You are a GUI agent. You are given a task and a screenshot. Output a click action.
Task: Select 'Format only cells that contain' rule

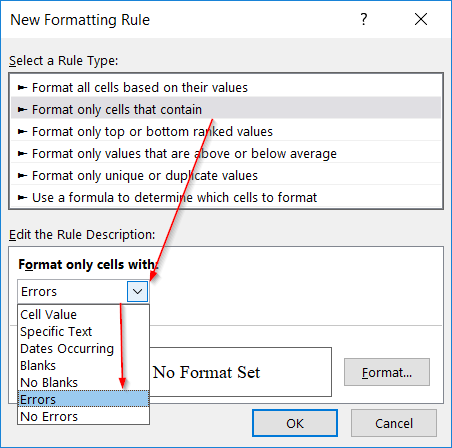click(226, 110)
